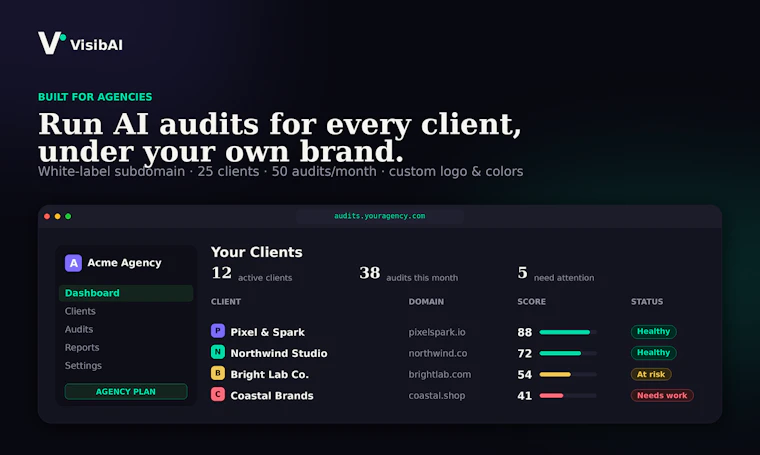Select the Pixel & Spark client name
Viewport: 760px width, 455px height.
tap(268, 332)
